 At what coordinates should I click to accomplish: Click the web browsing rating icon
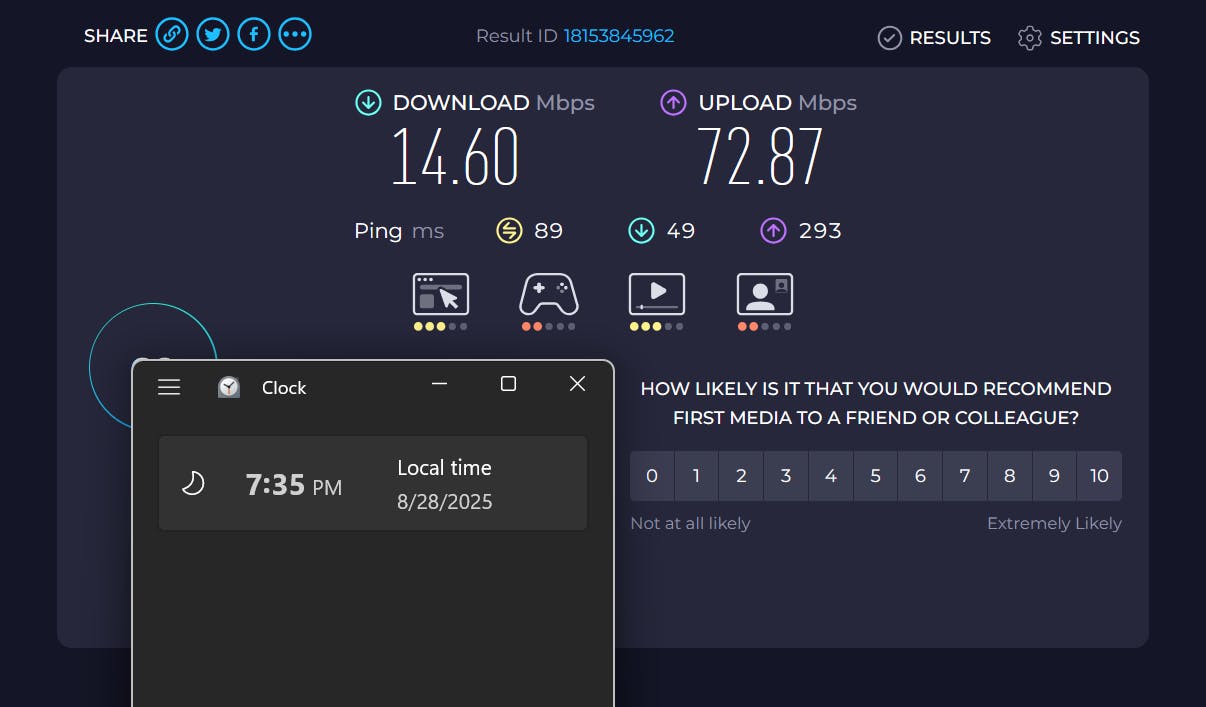pyautogui.click(x=441, y=295)
